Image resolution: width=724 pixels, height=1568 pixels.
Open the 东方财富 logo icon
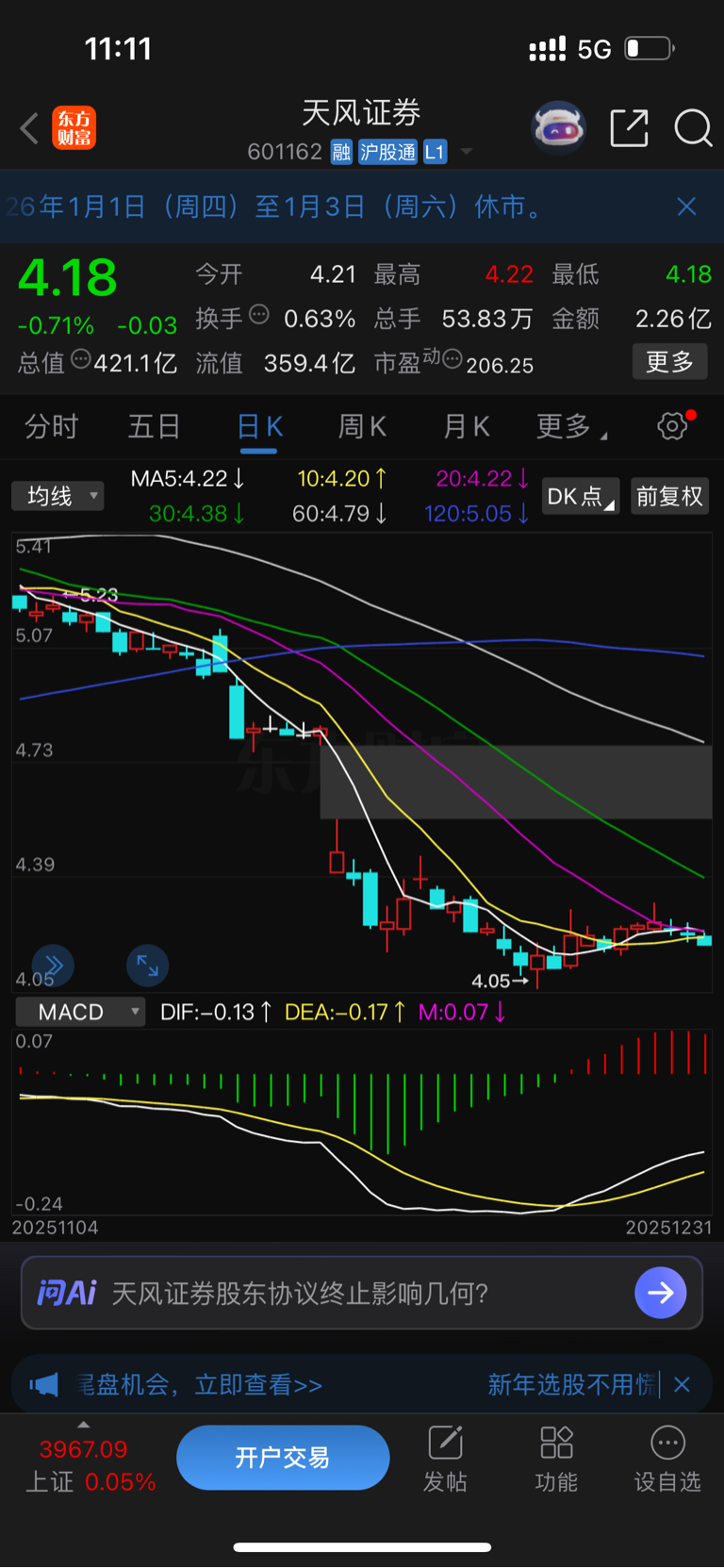(x=74, y=128)
